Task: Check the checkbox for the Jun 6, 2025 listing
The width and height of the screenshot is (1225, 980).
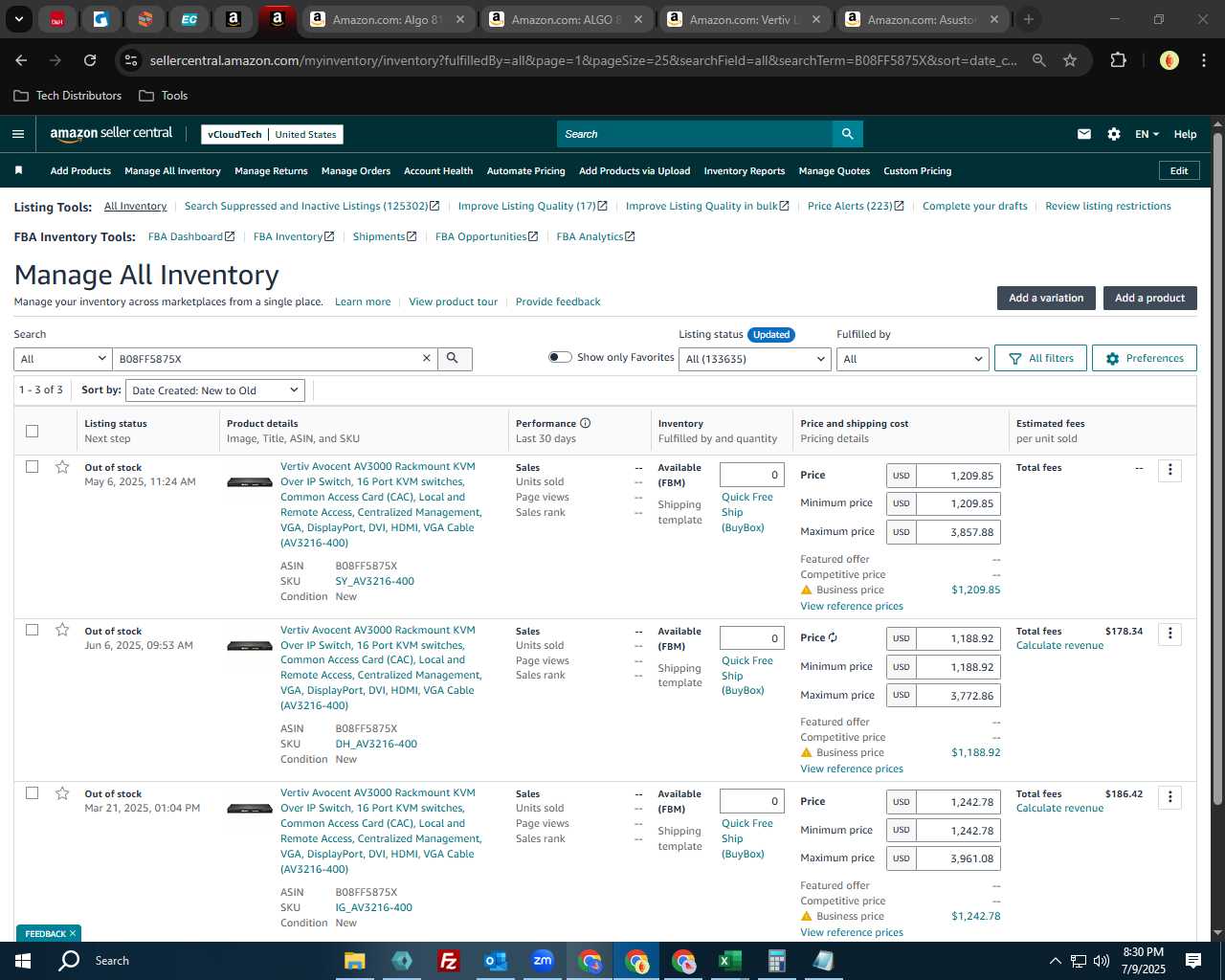Action: (x=32, y=630)
